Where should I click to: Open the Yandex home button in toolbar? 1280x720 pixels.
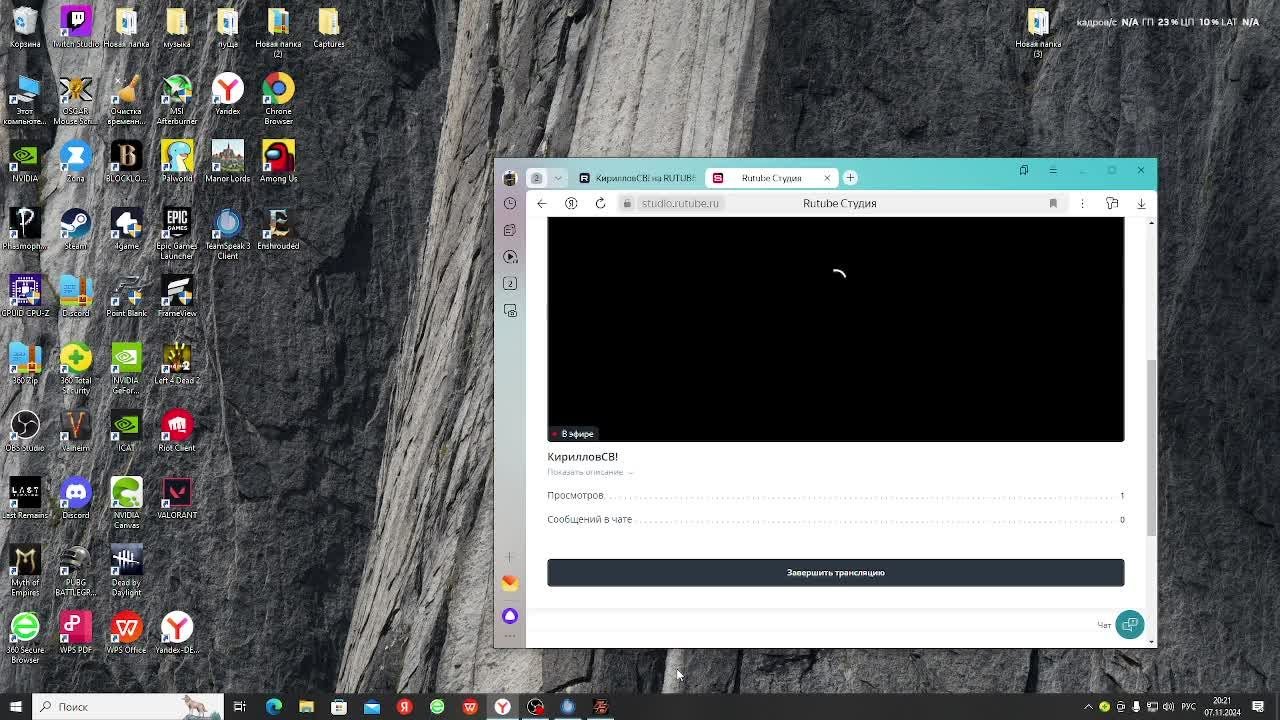[571, 203]
